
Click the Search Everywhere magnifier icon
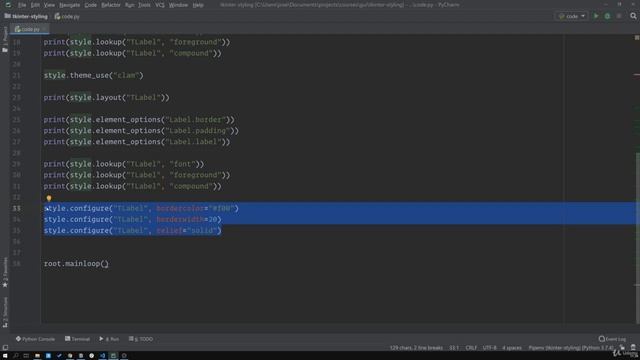click(x=633, y=16)
